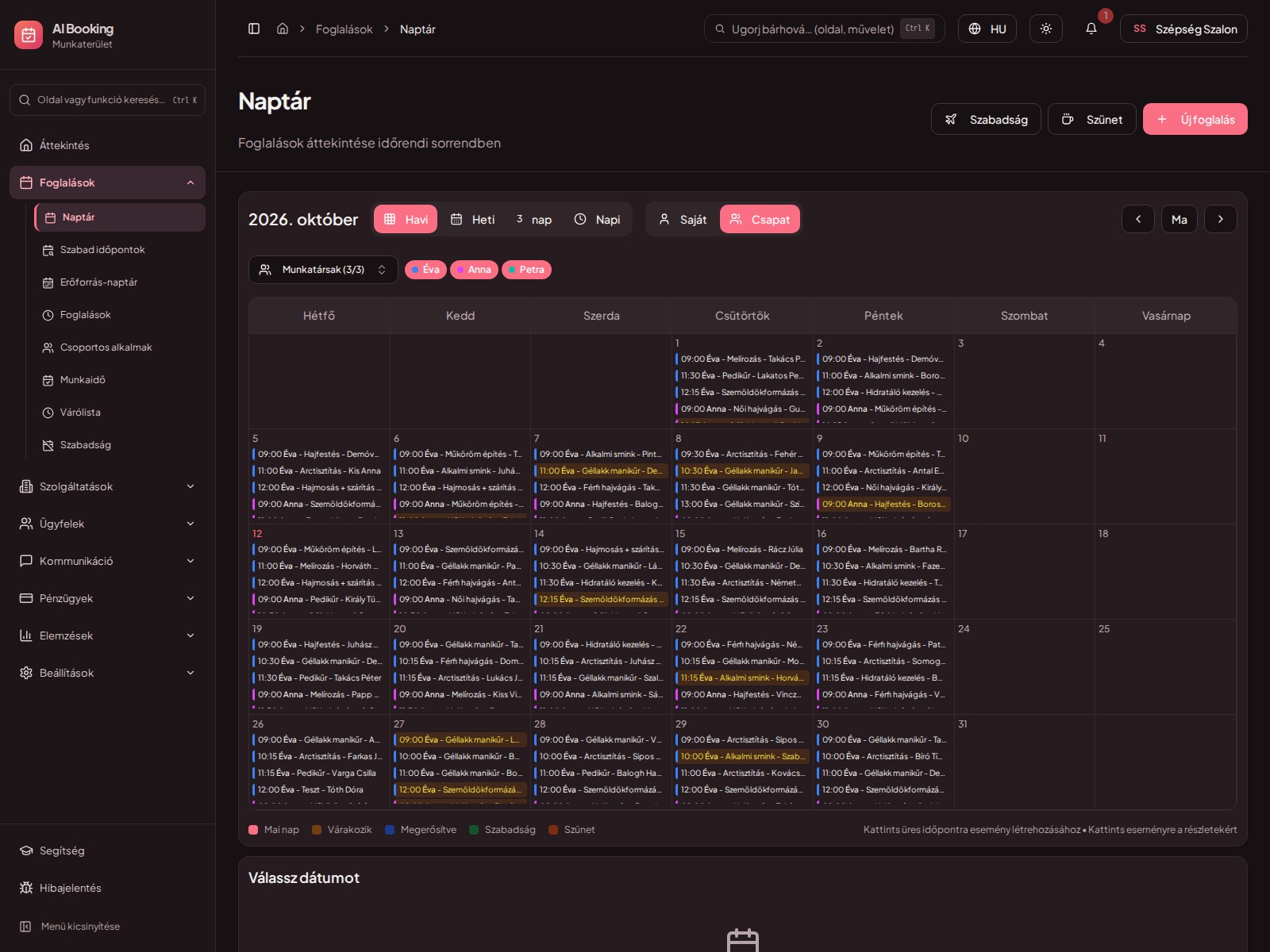Click the AI Booking logo icon
Screen dimensions: 1270x952
29,35
